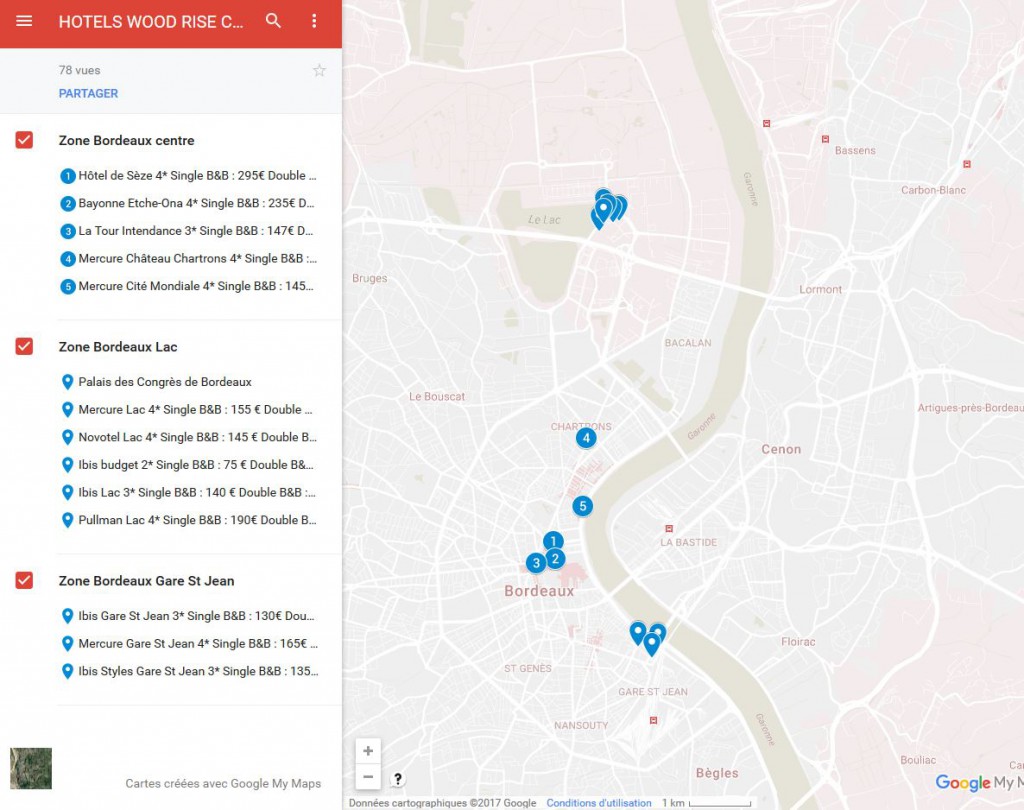Click the transit icon near Bassens
The image size is (1024, 810).
[825, 139]
